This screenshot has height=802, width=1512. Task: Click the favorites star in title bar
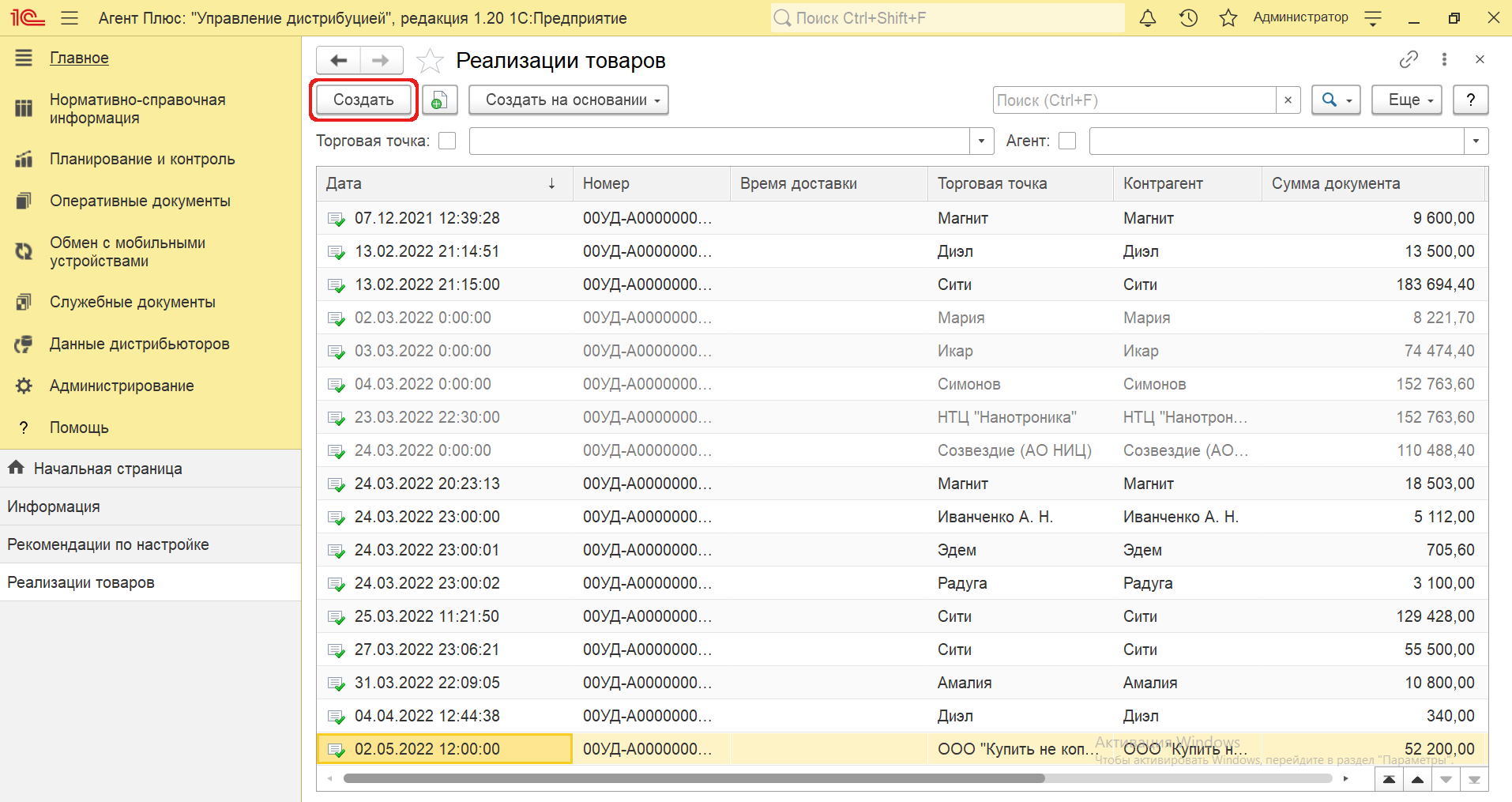coord(1228,18)
